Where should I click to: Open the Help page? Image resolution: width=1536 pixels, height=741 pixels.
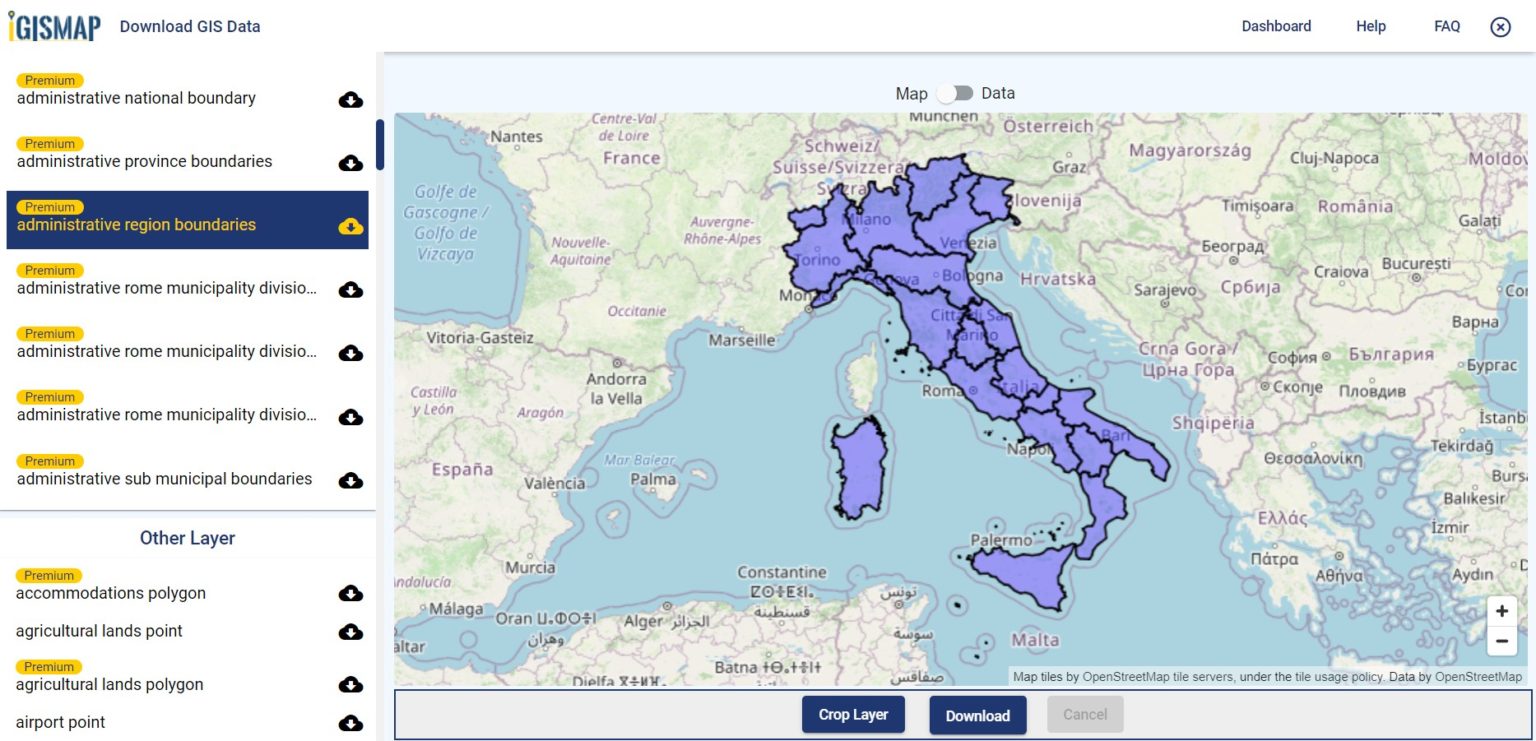click(x=1370, y=26)
